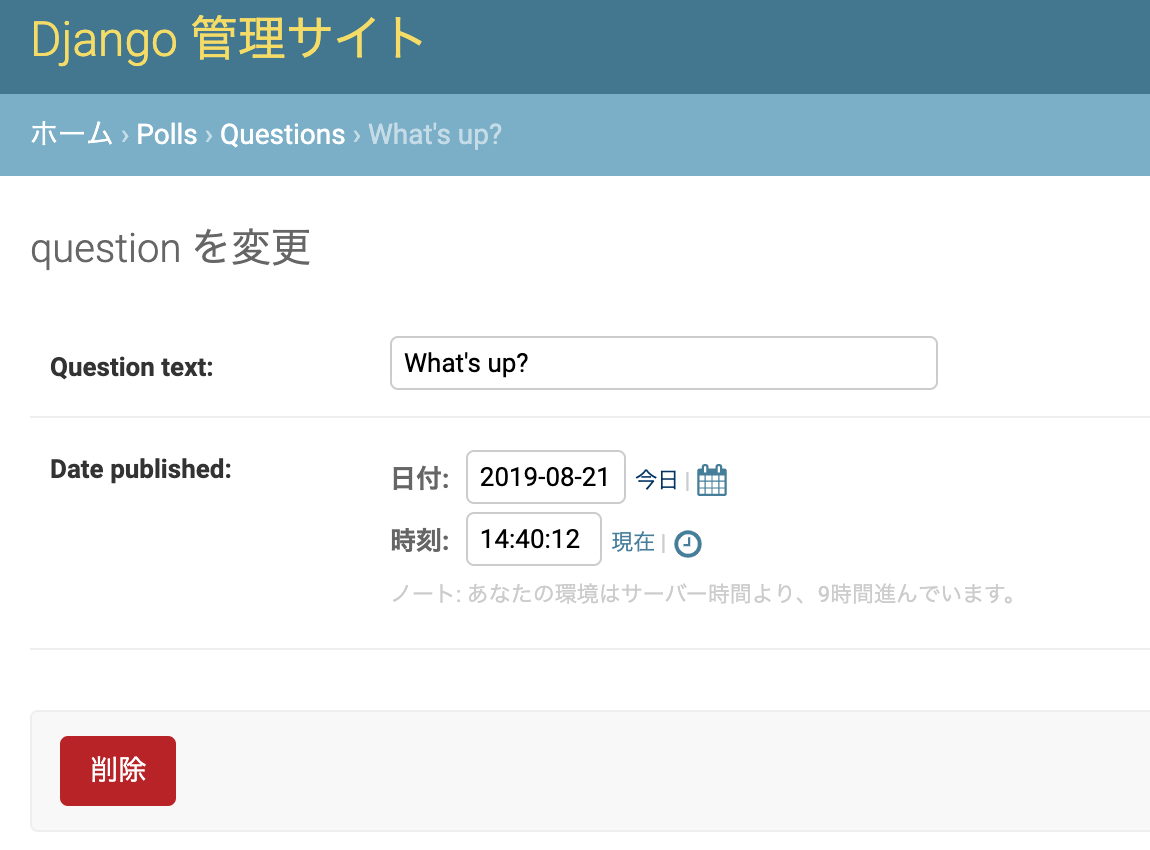Click the 今日 (today) shortcut link
The width and height of the screenshot is (1150, 850).
tap(656, 480)
